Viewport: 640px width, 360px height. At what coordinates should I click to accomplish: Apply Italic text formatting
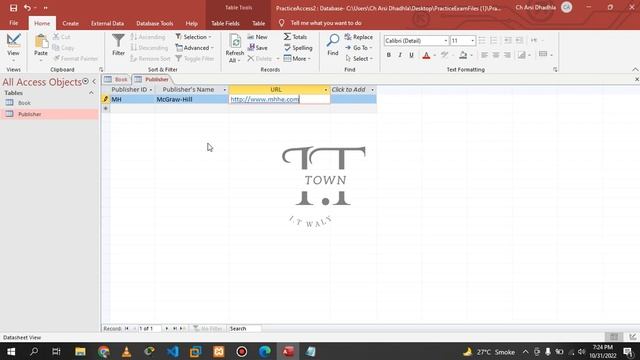click(400, 55)
